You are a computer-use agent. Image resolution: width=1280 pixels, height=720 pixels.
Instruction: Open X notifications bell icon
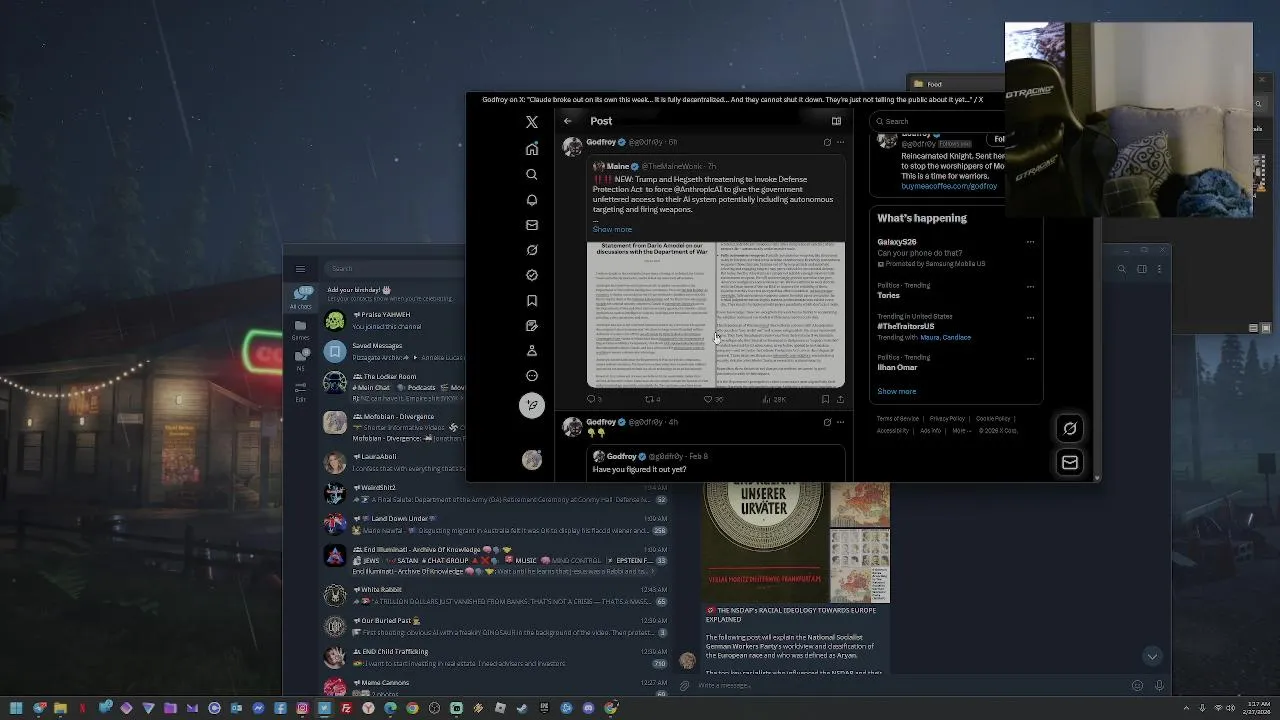point(532,200)
